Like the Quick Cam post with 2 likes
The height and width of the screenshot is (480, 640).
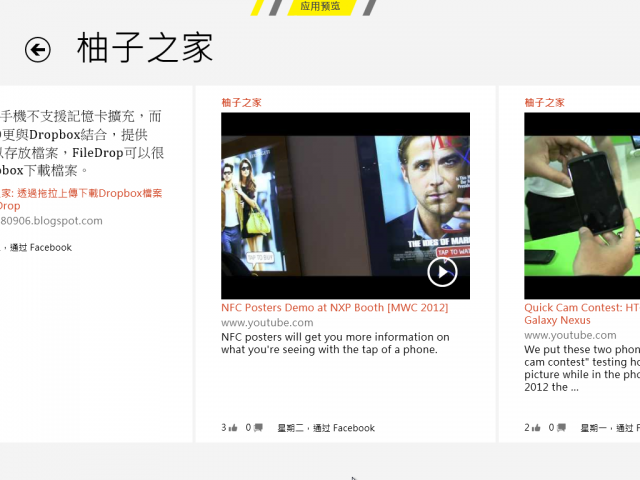point(533,427)
